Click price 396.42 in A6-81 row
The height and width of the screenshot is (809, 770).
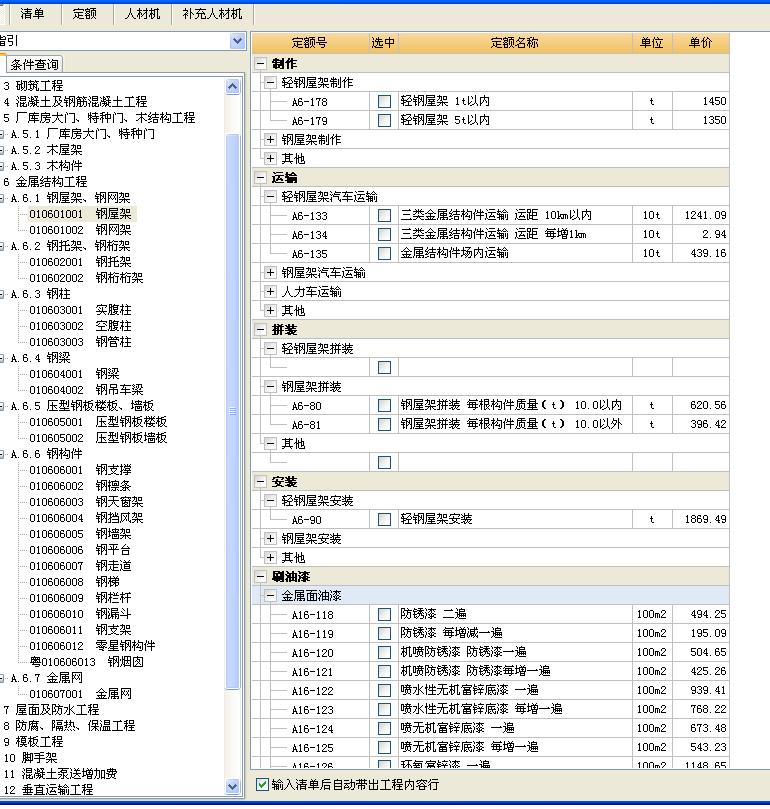click(708, 425)
